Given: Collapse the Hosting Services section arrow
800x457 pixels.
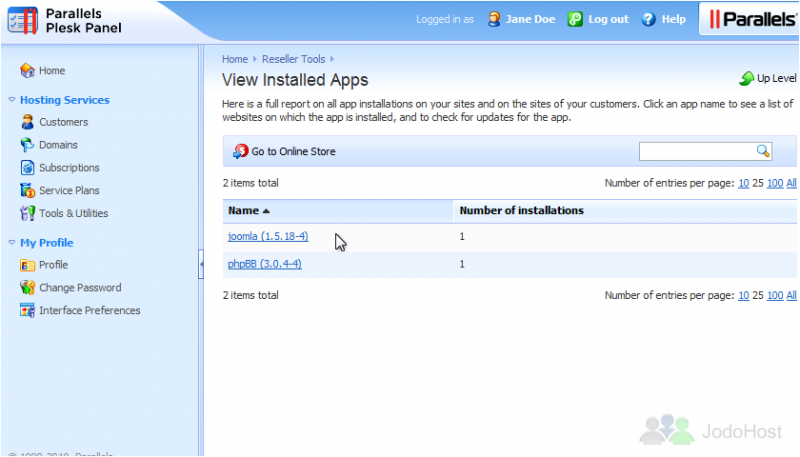Looking at the screenshot, I should (x=12, y=100).
